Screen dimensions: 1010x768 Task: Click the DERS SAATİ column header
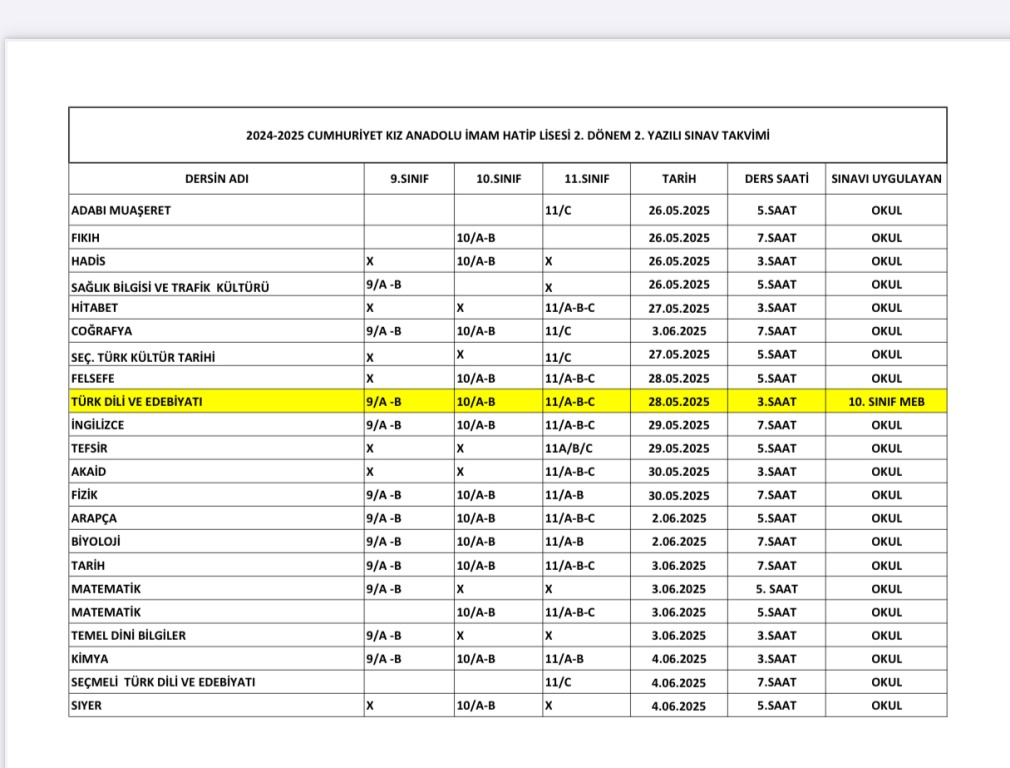[776, 179]
